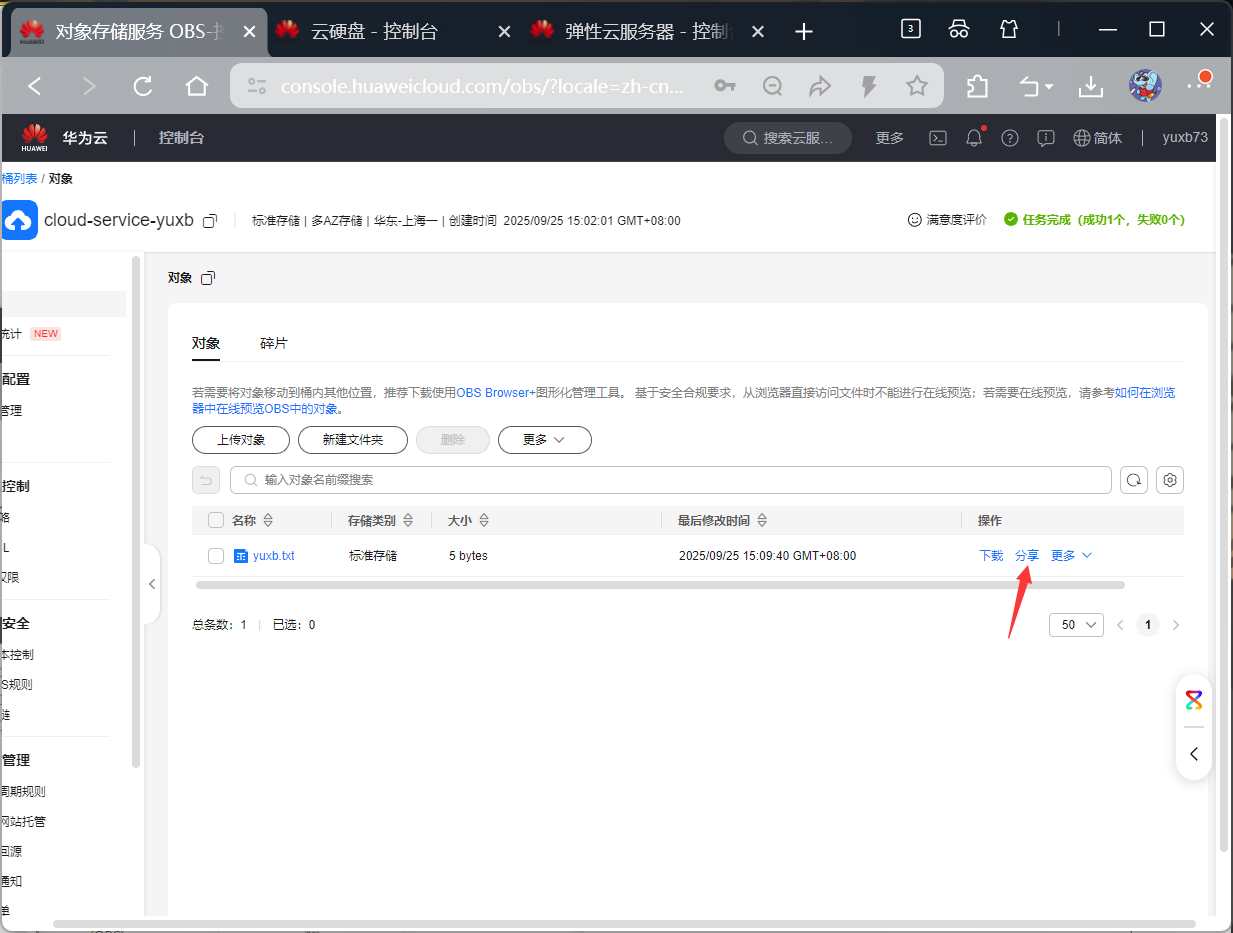This screenshot has width=1233, height=933.
Task: Open the feedback message icon in header
Action: click(1046, 138)
